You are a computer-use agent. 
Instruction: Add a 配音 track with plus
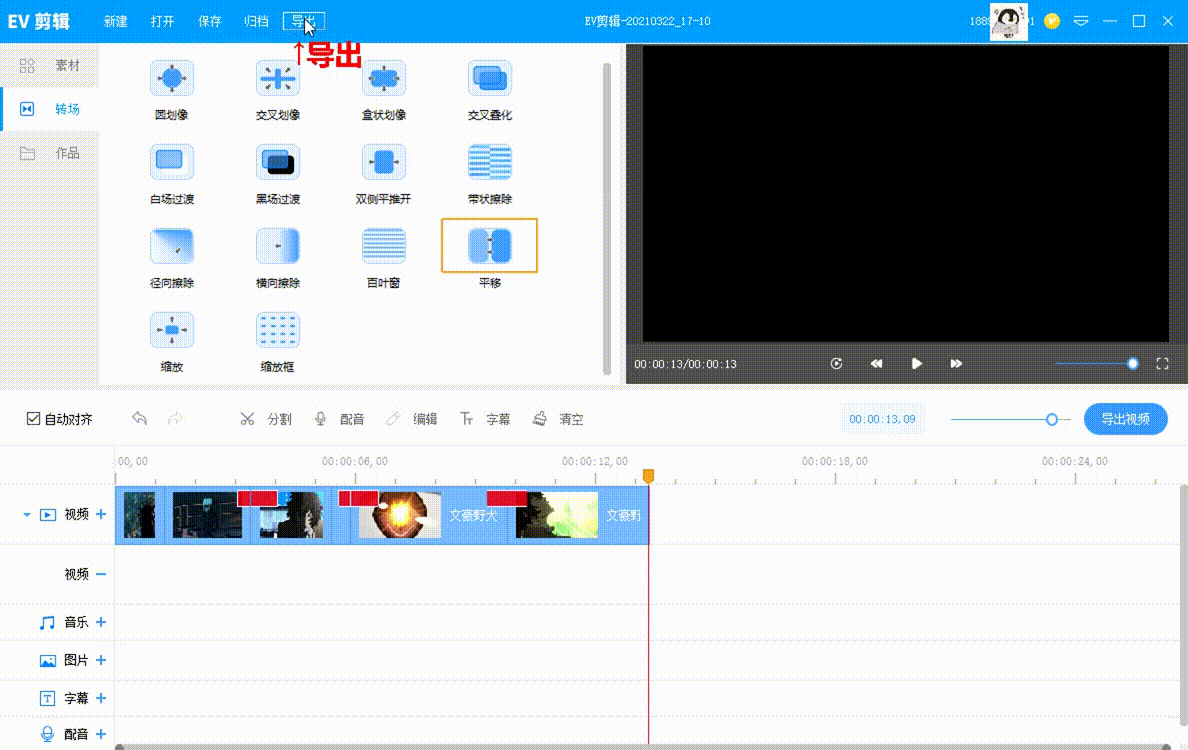(x=101, y=734)
